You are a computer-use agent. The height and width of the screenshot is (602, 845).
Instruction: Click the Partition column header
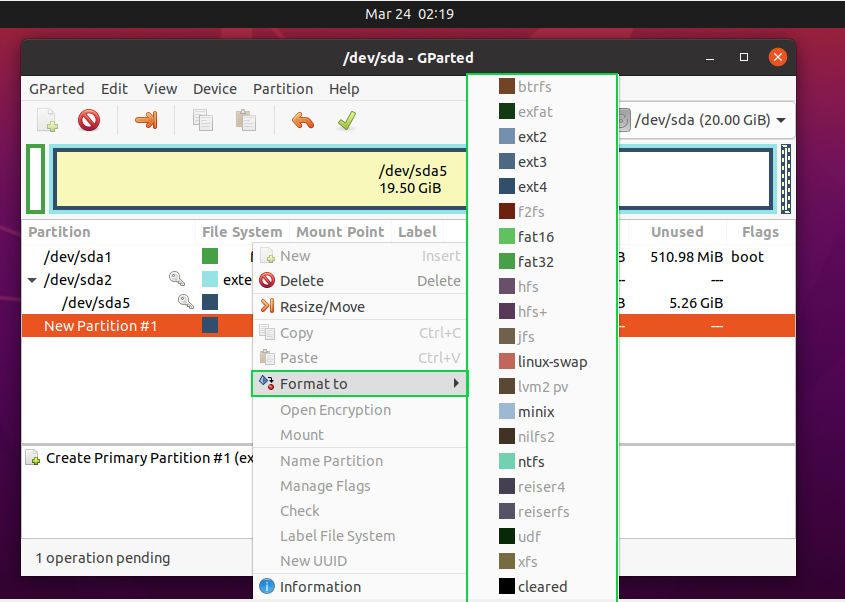pyautogui.click(x=59, y=232)
